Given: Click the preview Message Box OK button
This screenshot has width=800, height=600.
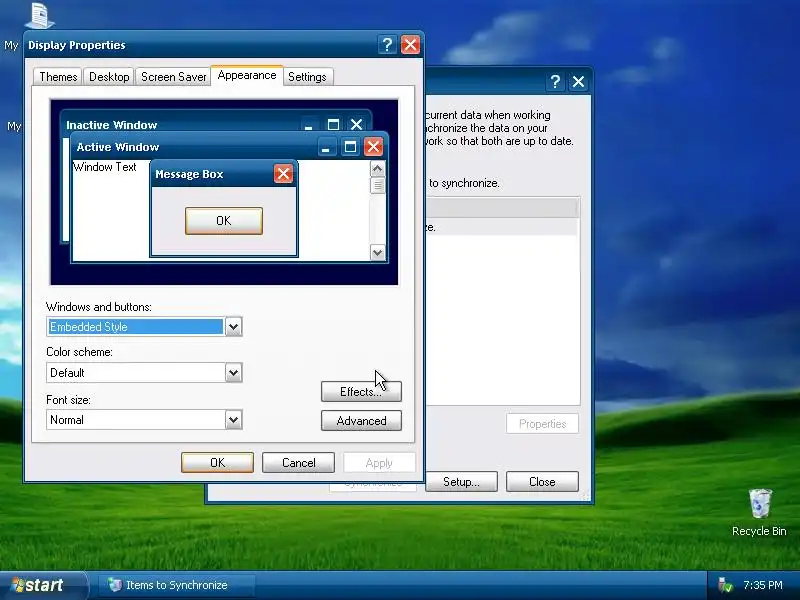Looking at the screenshot, I should click(223, 221).
